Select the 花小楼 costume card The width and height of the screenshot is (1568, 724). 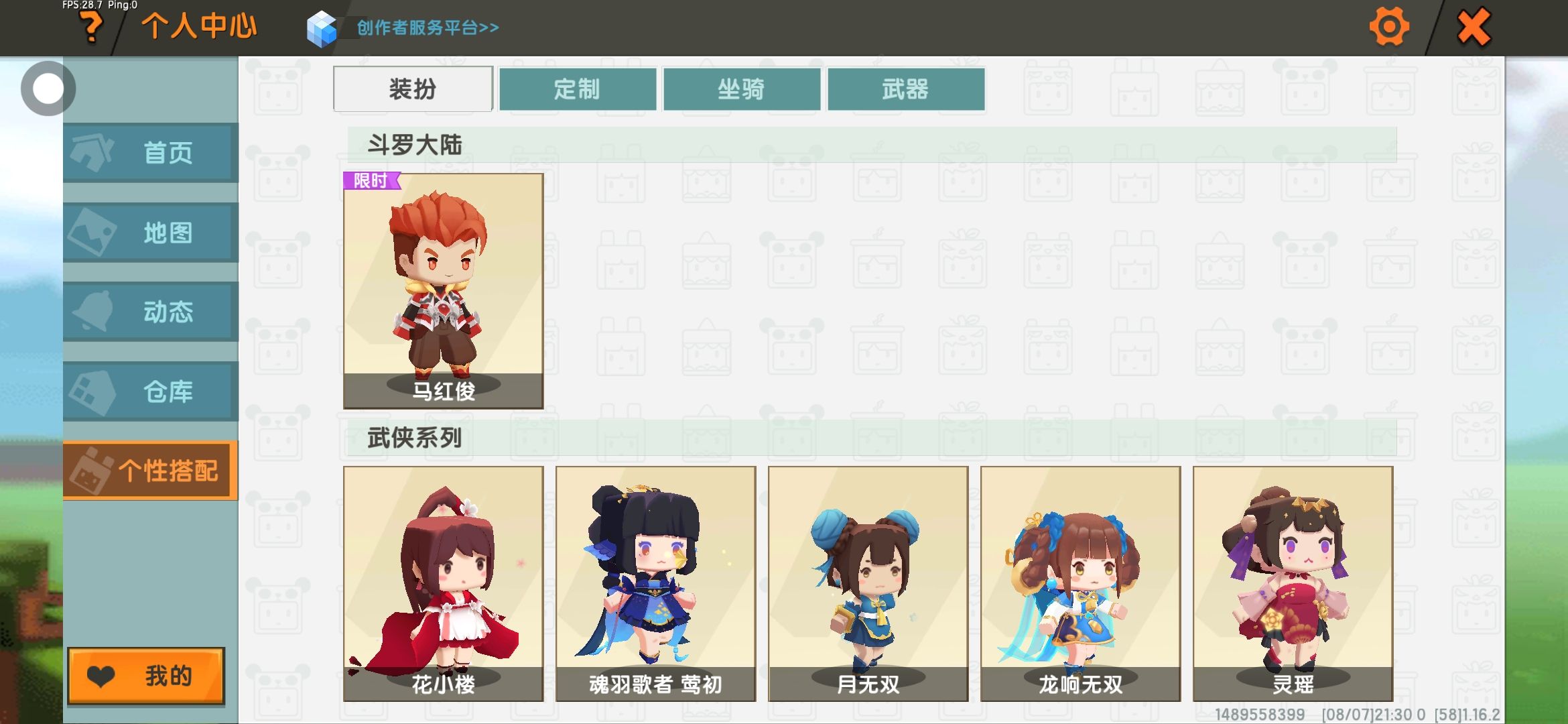[x=444, y=584]
